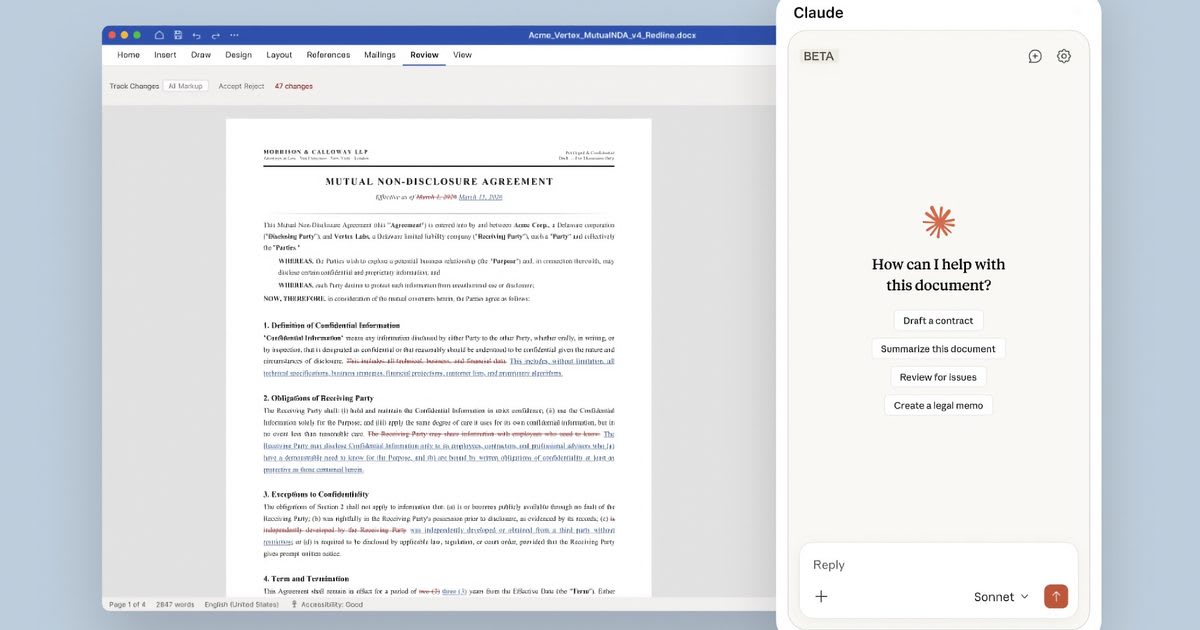Open the All Markup dropdown

point(185,86)
